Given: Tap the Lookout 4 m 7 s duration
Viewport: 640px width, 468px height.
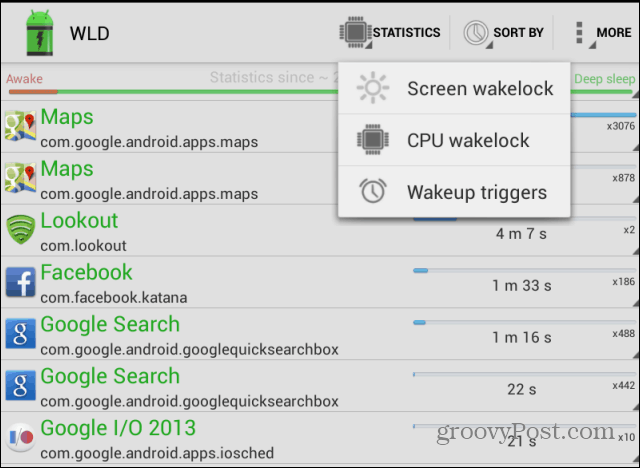Looking at the screenshot, I should 521,234.
